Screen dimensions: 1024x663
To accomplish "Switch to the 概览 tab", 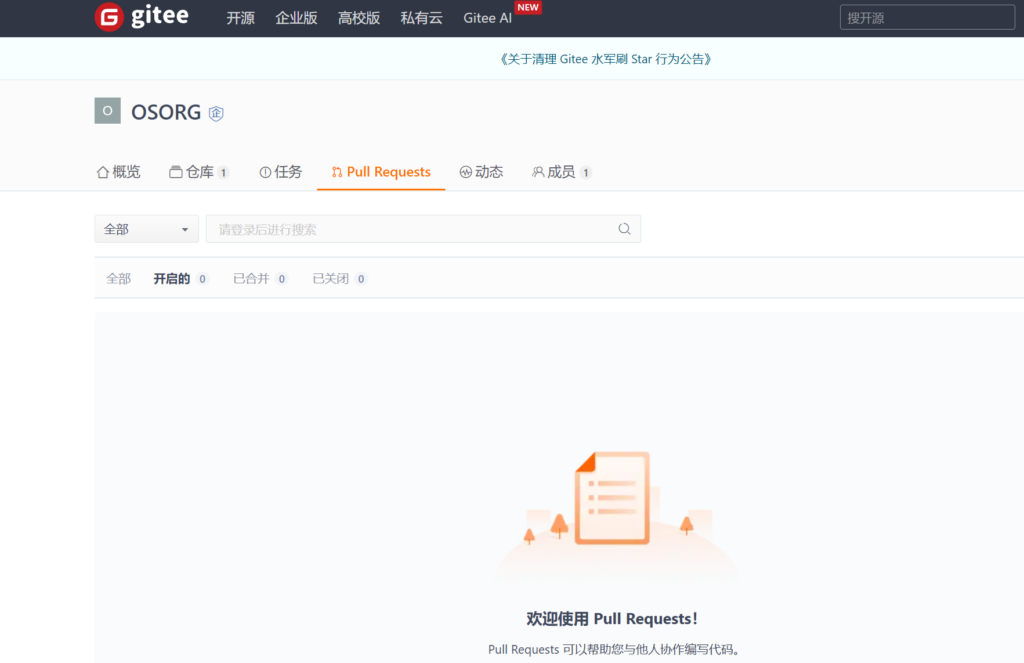I will (118, 172).
